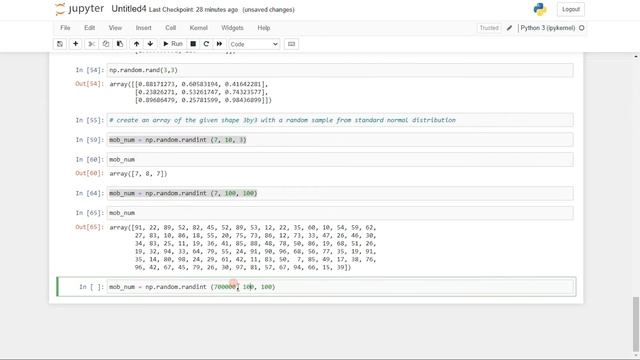Click the Trusted notebook button
Image resolution: width=640 pixels, height=360 pixels.
[489, 28]
